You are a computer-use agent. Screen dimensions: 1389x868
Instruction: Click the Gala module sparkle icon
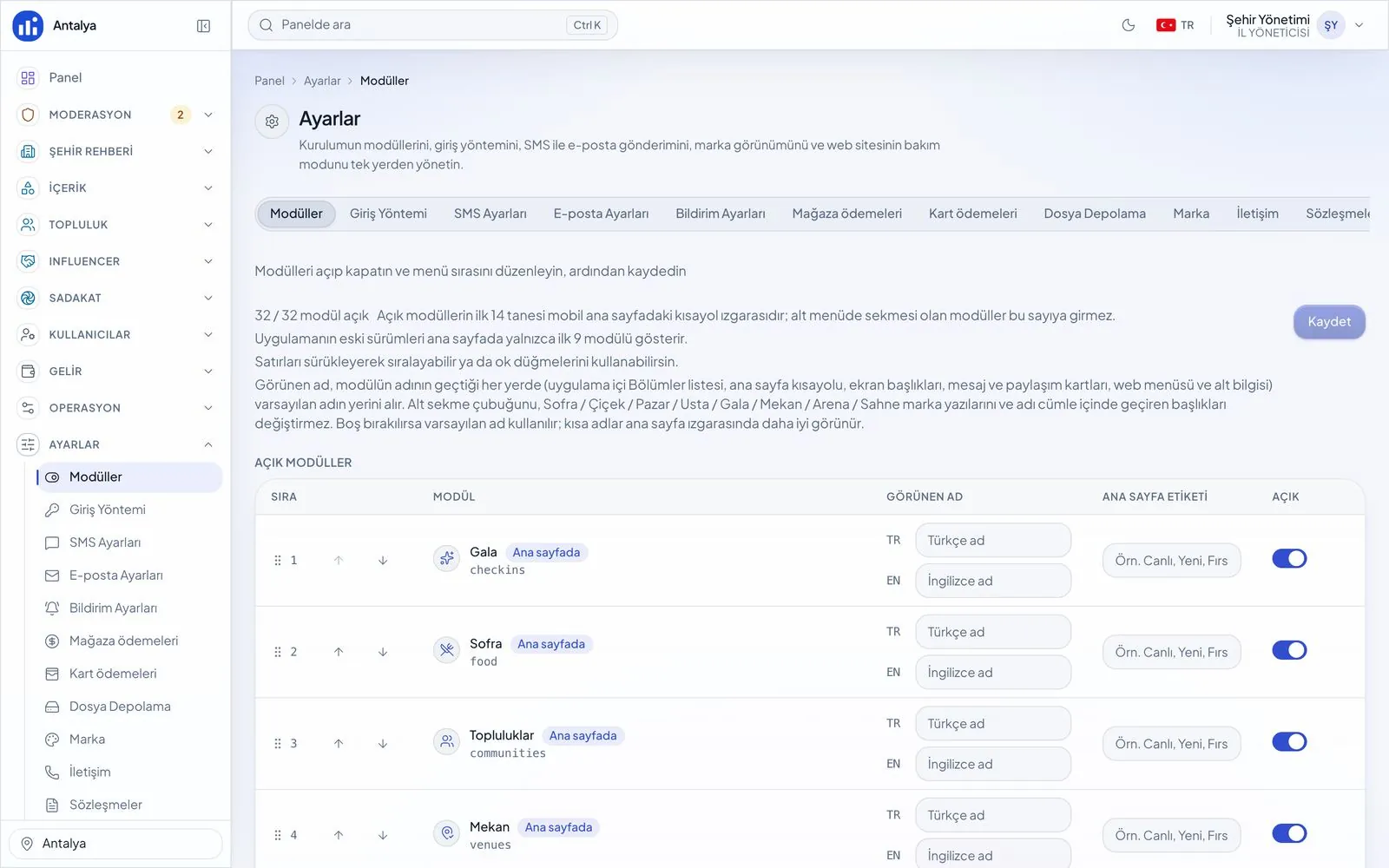(446, 558)
